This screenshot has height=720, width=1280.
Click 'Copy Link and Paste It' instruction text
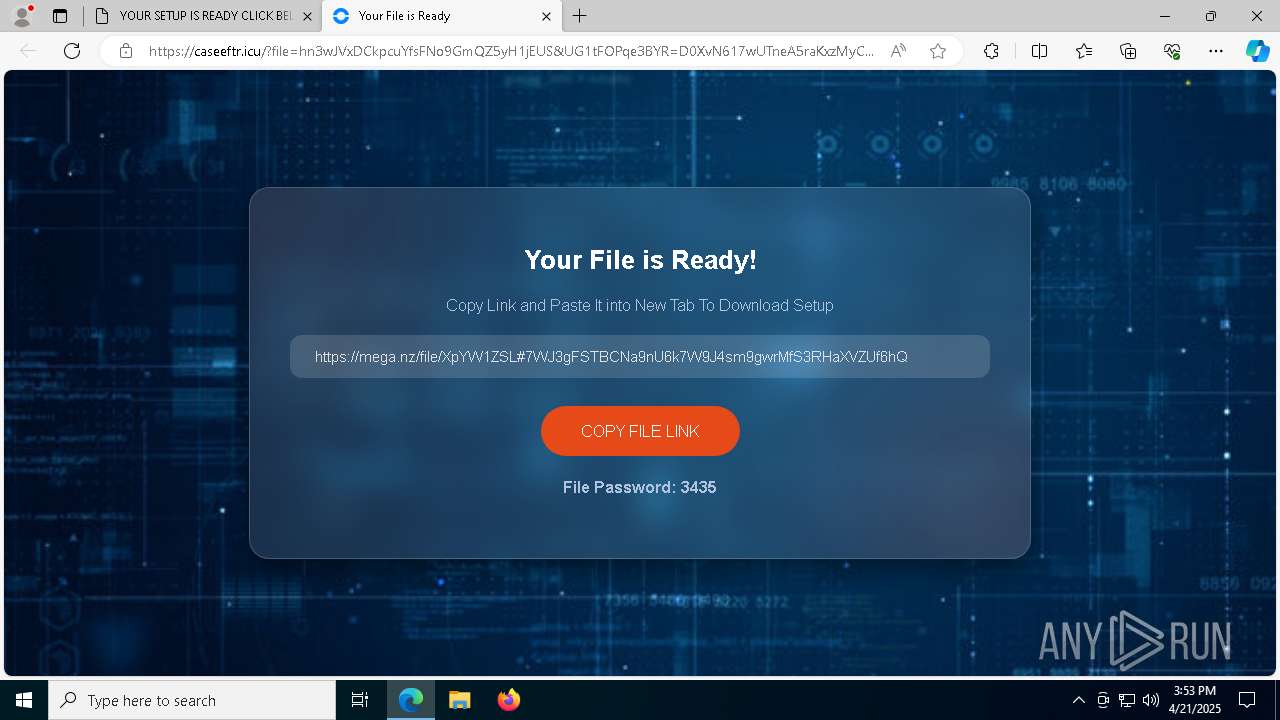pos(640,305)
